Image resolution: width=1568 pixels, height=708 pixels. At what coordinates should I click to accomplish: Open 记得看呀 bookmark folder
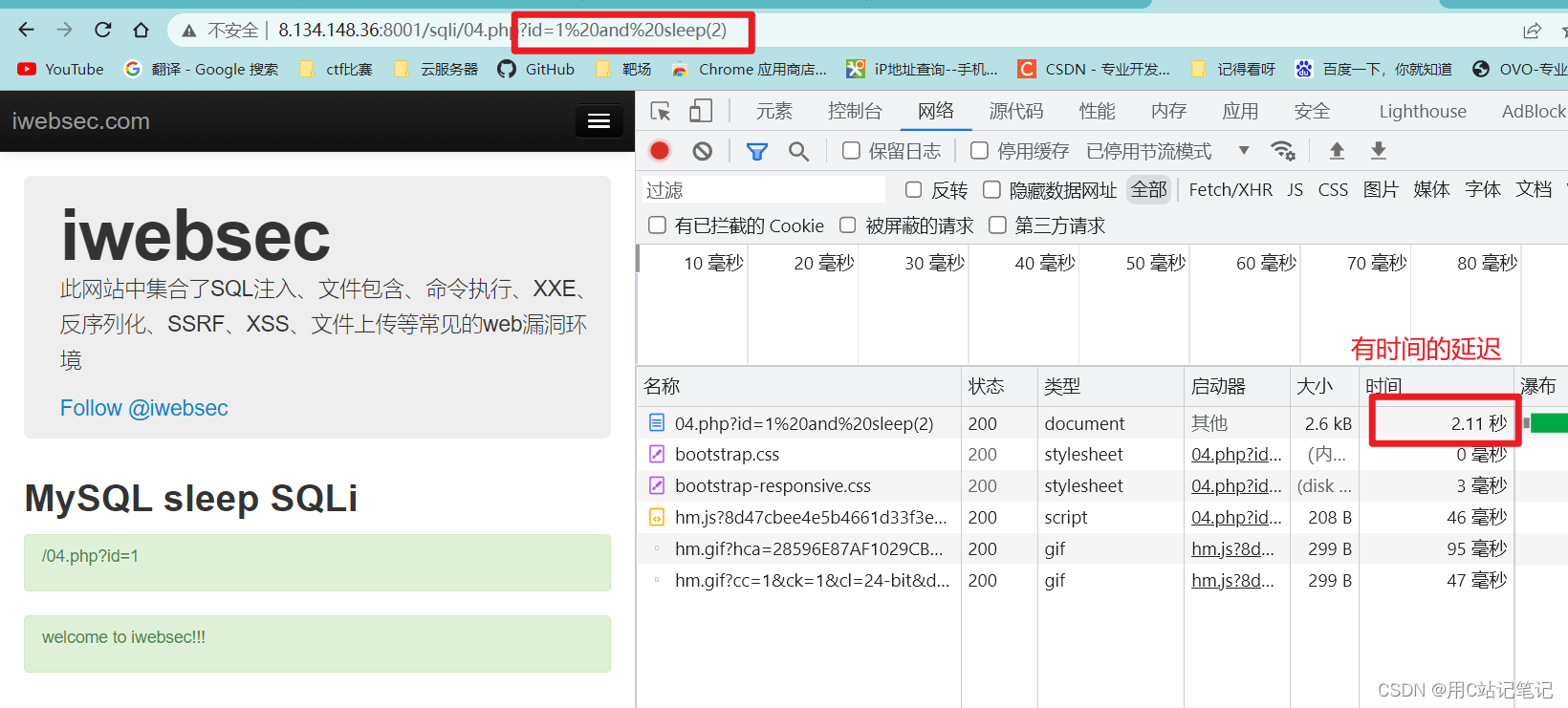pos(1233,69)
